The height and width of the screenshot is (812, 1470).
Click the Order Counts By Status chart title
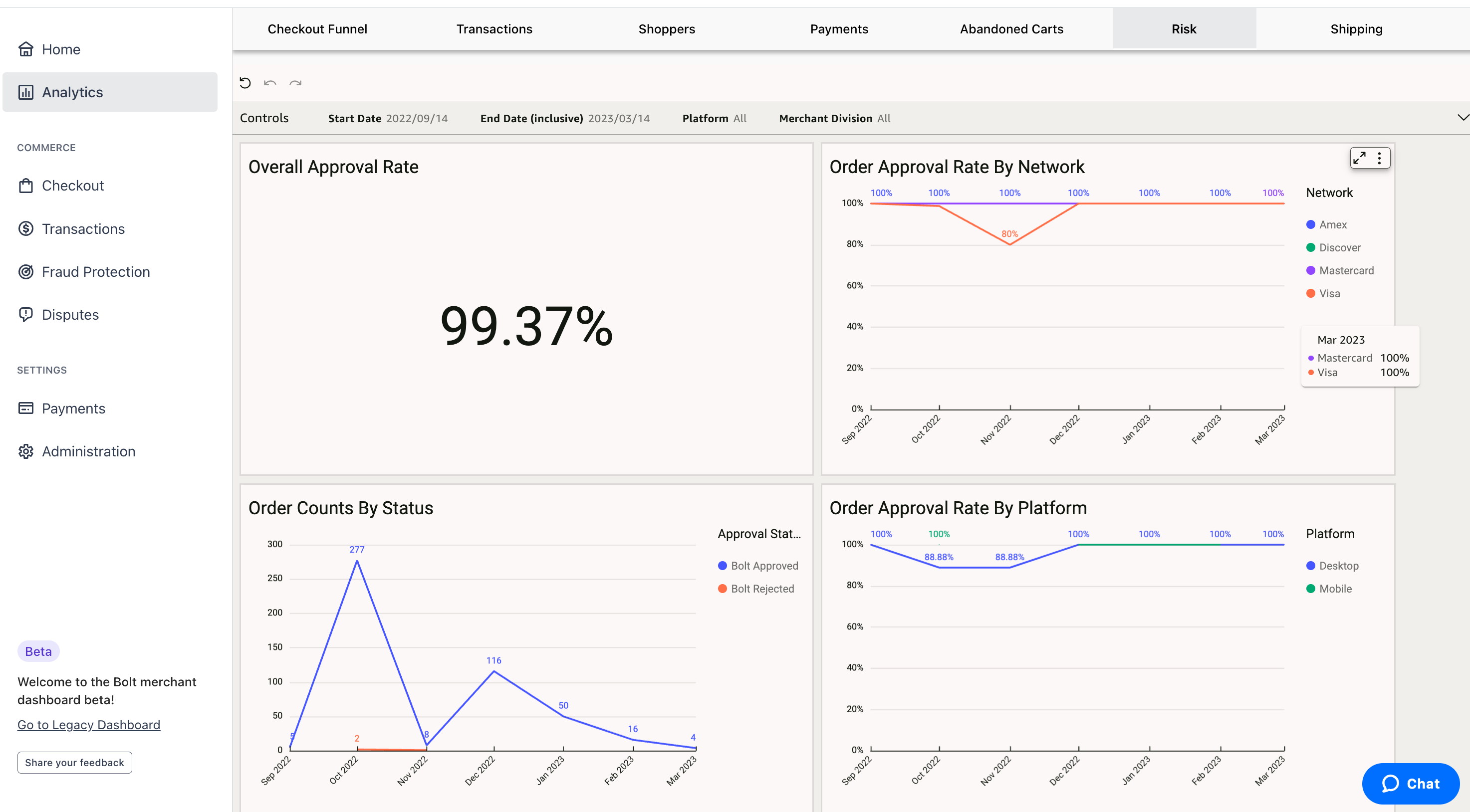pos(341,508)
